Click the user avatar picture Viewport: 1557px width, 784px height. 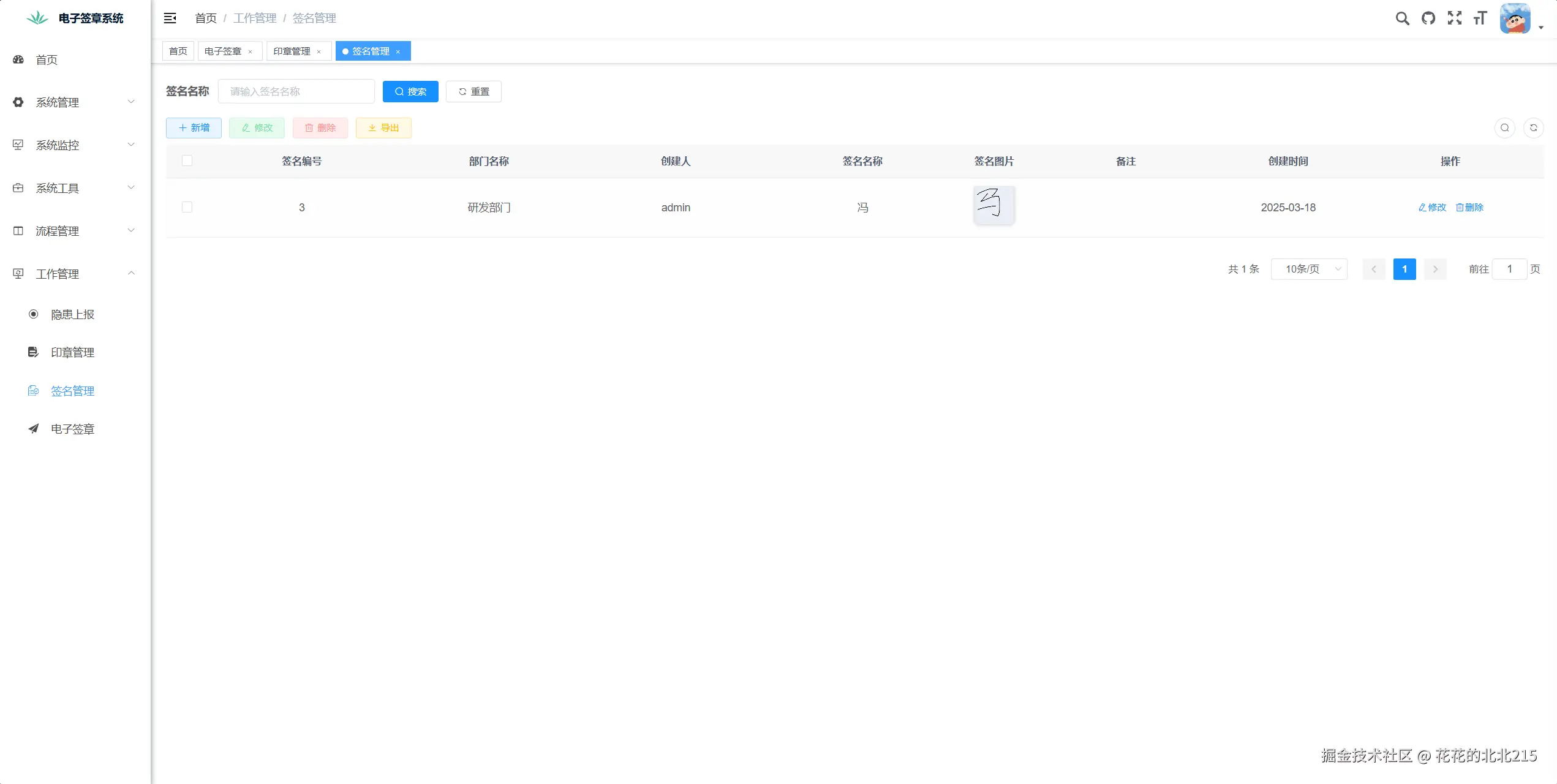[1515, 18]
